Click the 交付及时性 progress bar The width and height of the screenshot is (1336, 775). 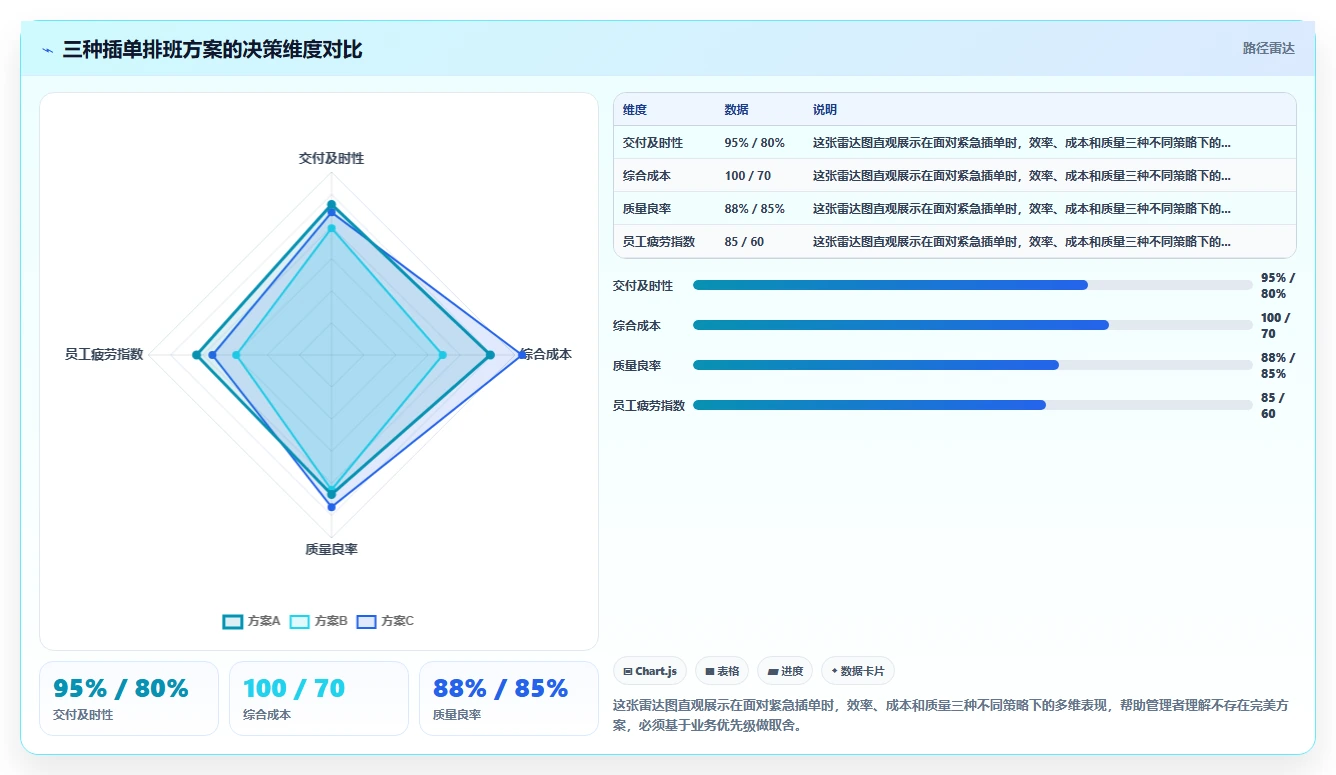972,285
